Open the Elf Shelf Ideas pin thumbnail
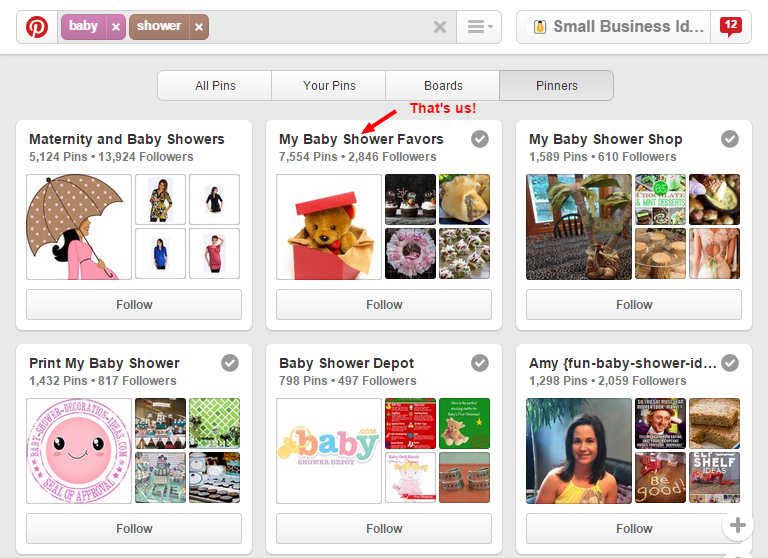 pos(715,477)
